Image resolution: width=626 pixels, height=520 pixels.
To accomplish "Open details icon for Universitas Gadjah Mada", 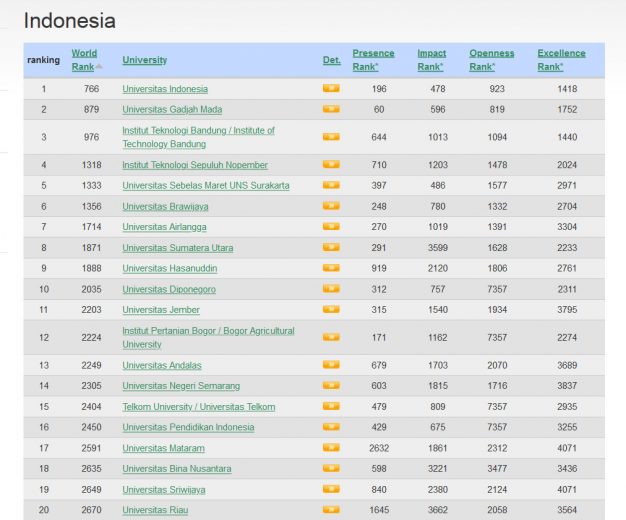I will point(331,109).
